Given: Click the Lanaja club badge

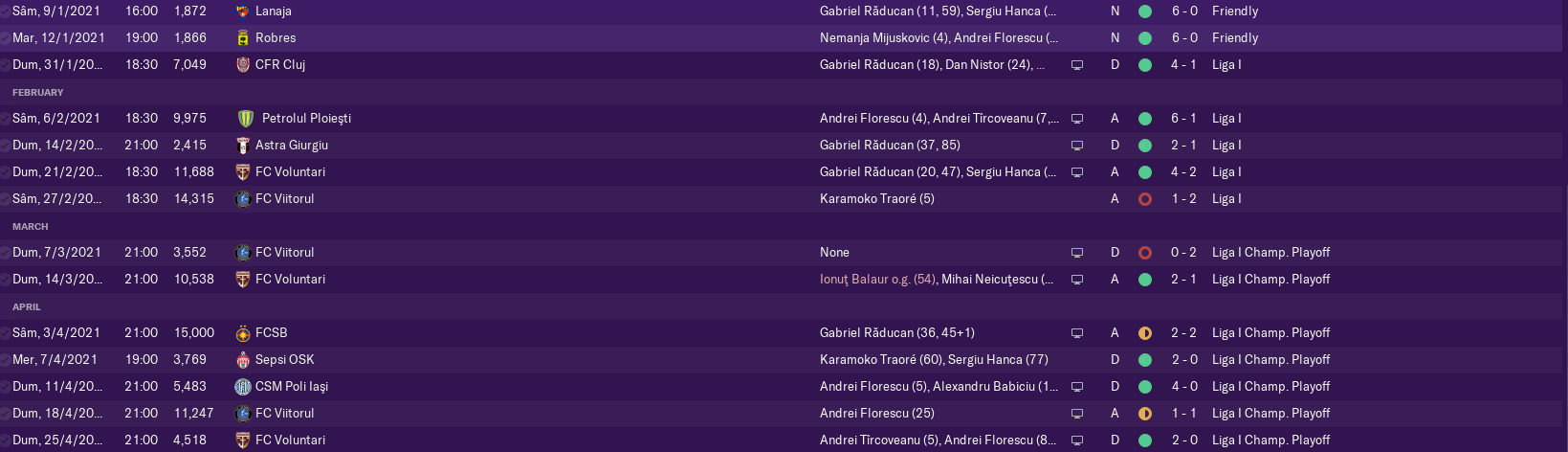Looking at the screenshot, I should tap(243, 11).
